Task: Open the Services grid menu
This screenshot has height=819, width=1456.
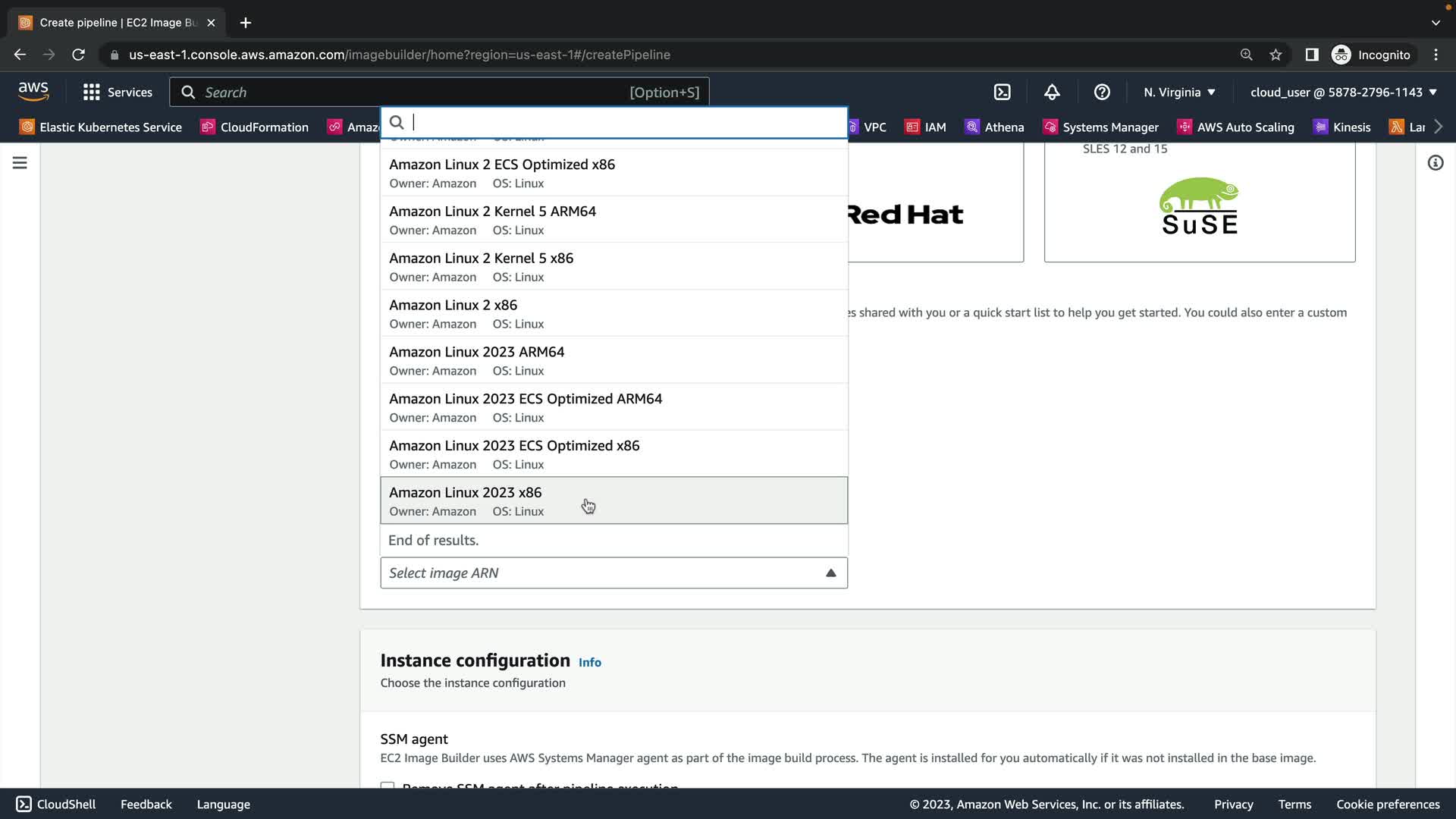Action: (x=118, y=92)
